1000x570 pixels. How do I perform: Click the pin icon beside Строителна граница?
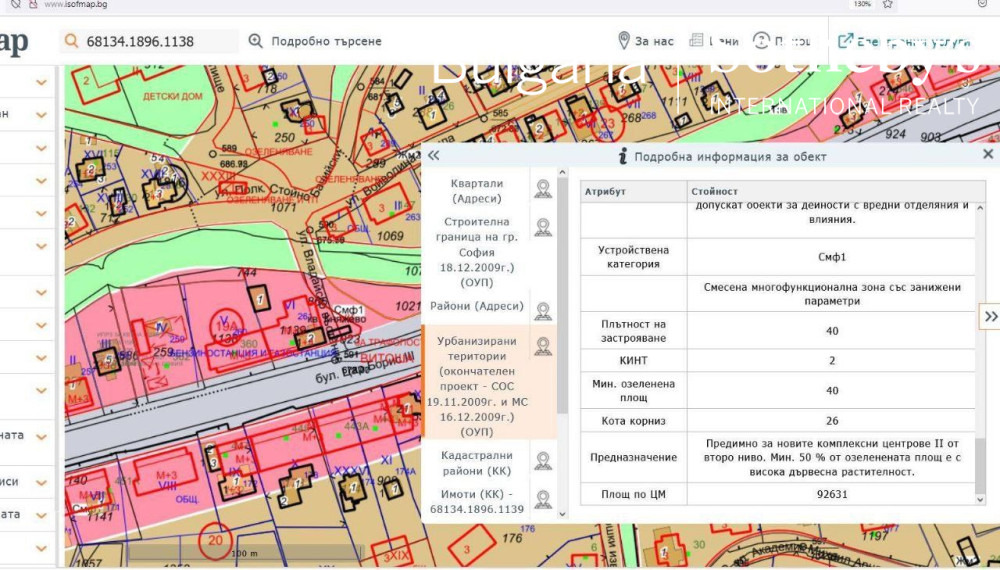coord(542,227)
